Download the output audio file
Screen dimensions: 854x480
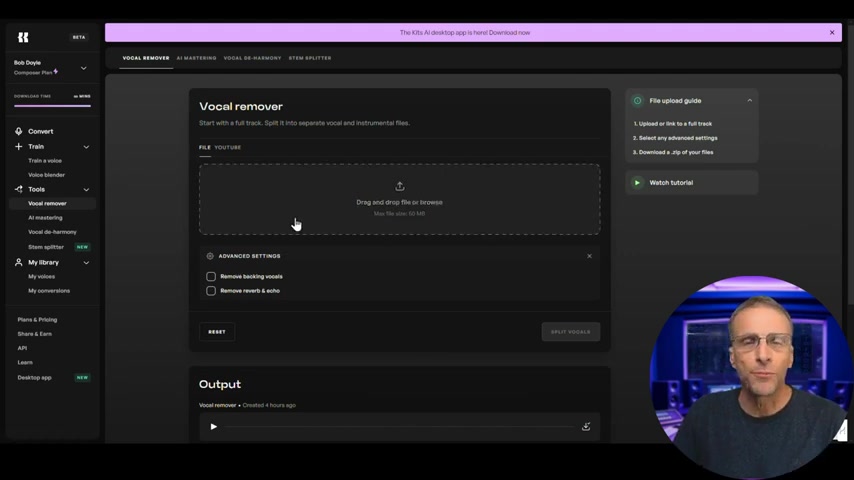586,427
